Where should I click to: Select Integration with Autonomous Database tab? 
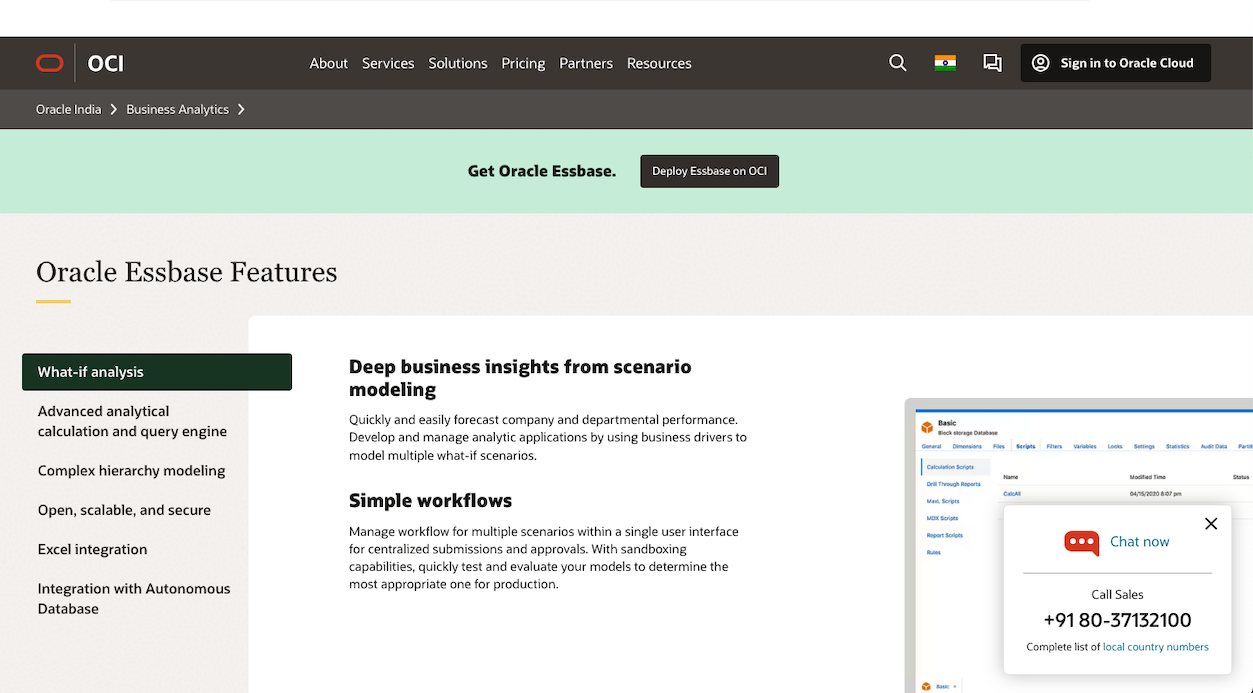[135, 599]
